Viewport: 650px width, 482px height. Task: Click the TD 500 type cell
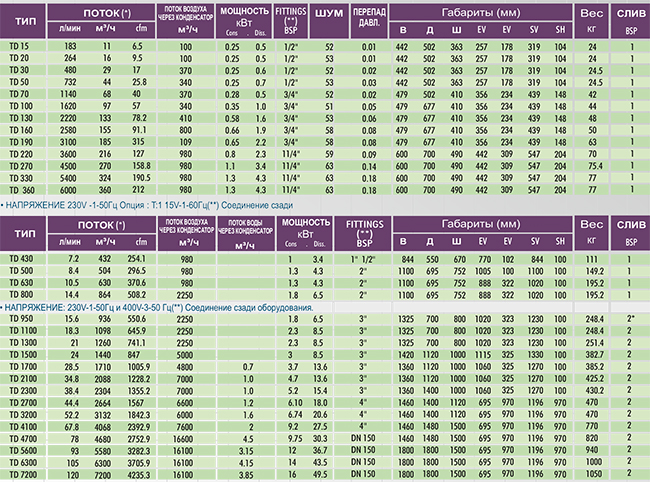coord(20,271)
